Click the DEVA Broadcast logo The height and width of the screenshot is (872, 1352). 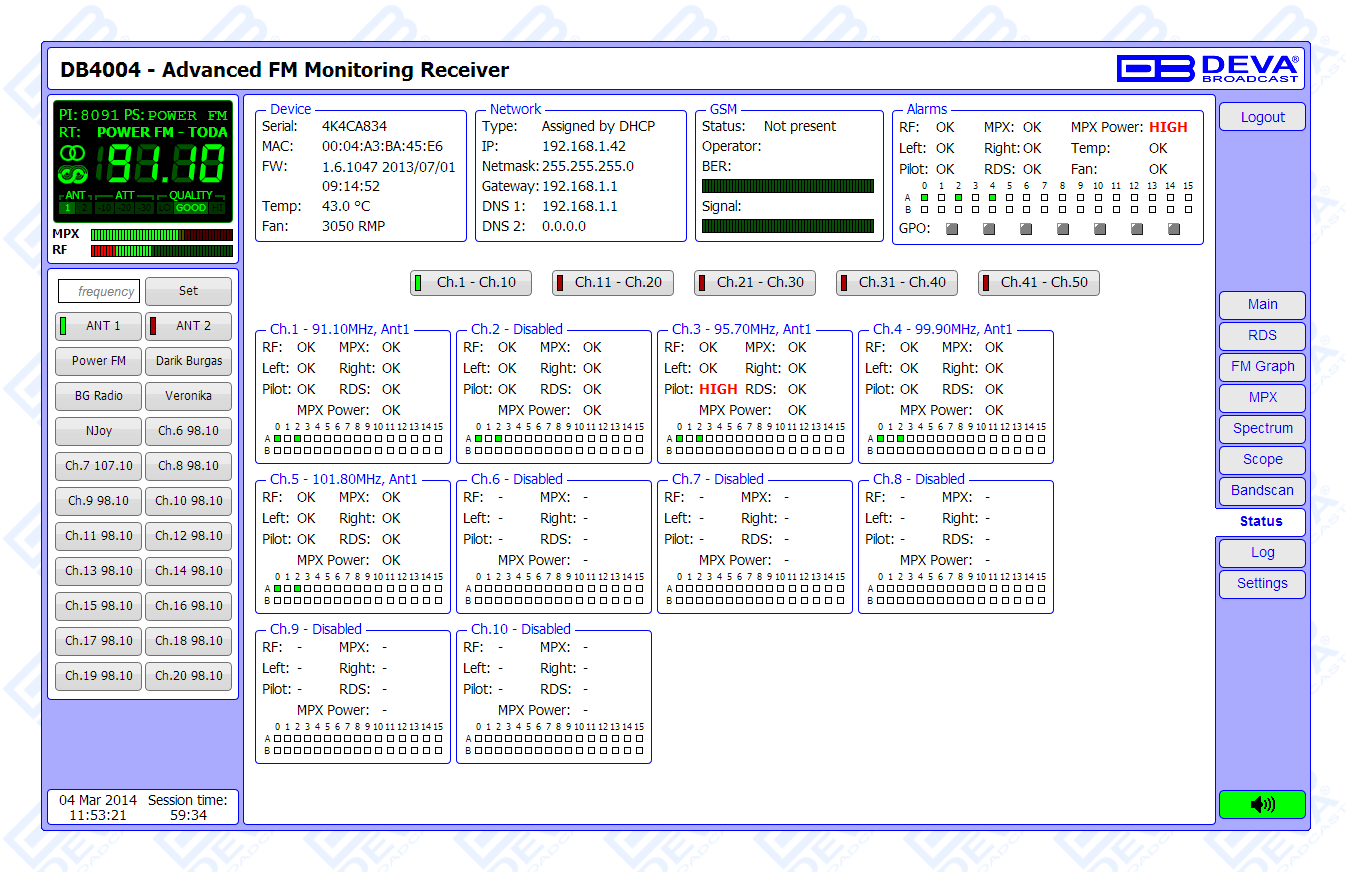(x=1208, y=68)
